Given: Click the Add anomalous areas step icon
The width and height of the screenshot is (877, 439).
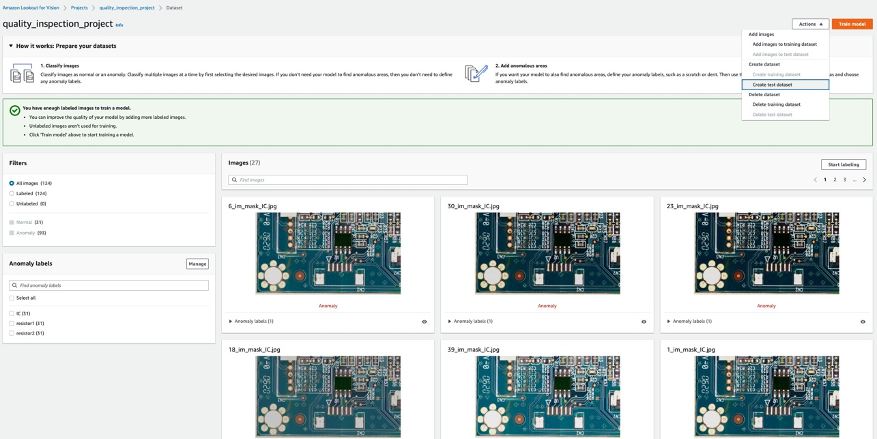Looking at the screenshot, I should coord(476,73).
